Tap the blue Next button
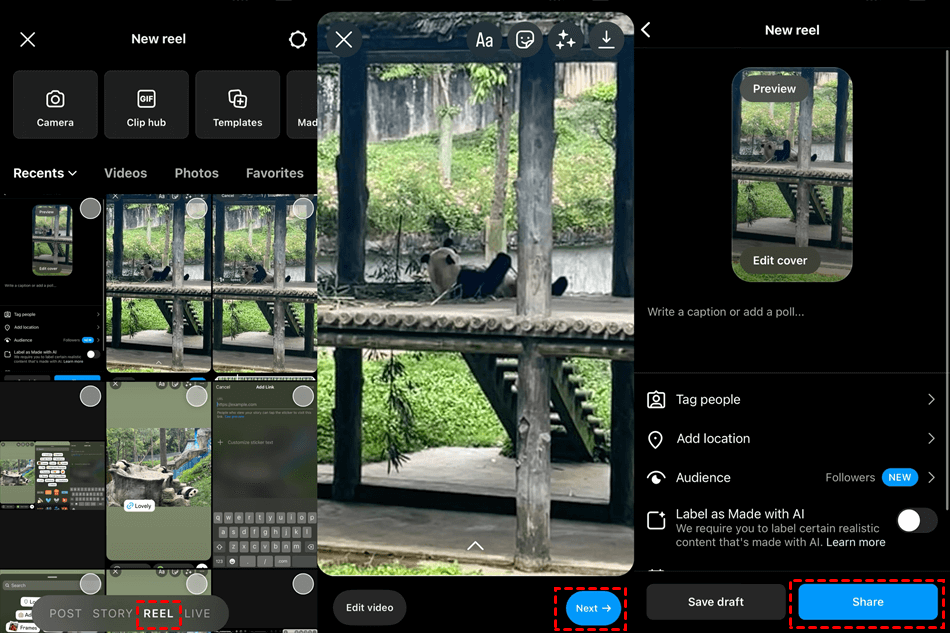The height and width of the screenshot is (633, 950). 593,608
